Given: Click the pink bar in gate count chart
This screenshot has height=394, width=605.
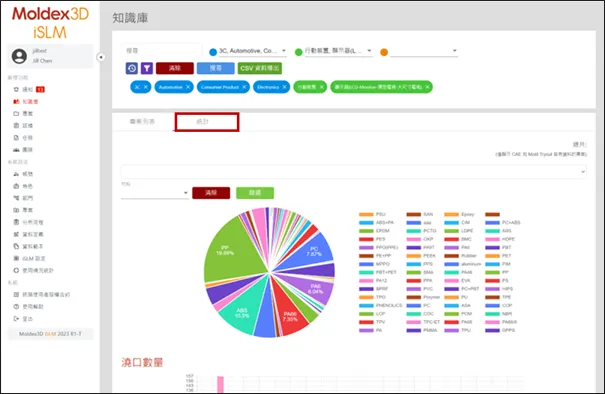Looking at the screenshot, I should click(220, 384).
